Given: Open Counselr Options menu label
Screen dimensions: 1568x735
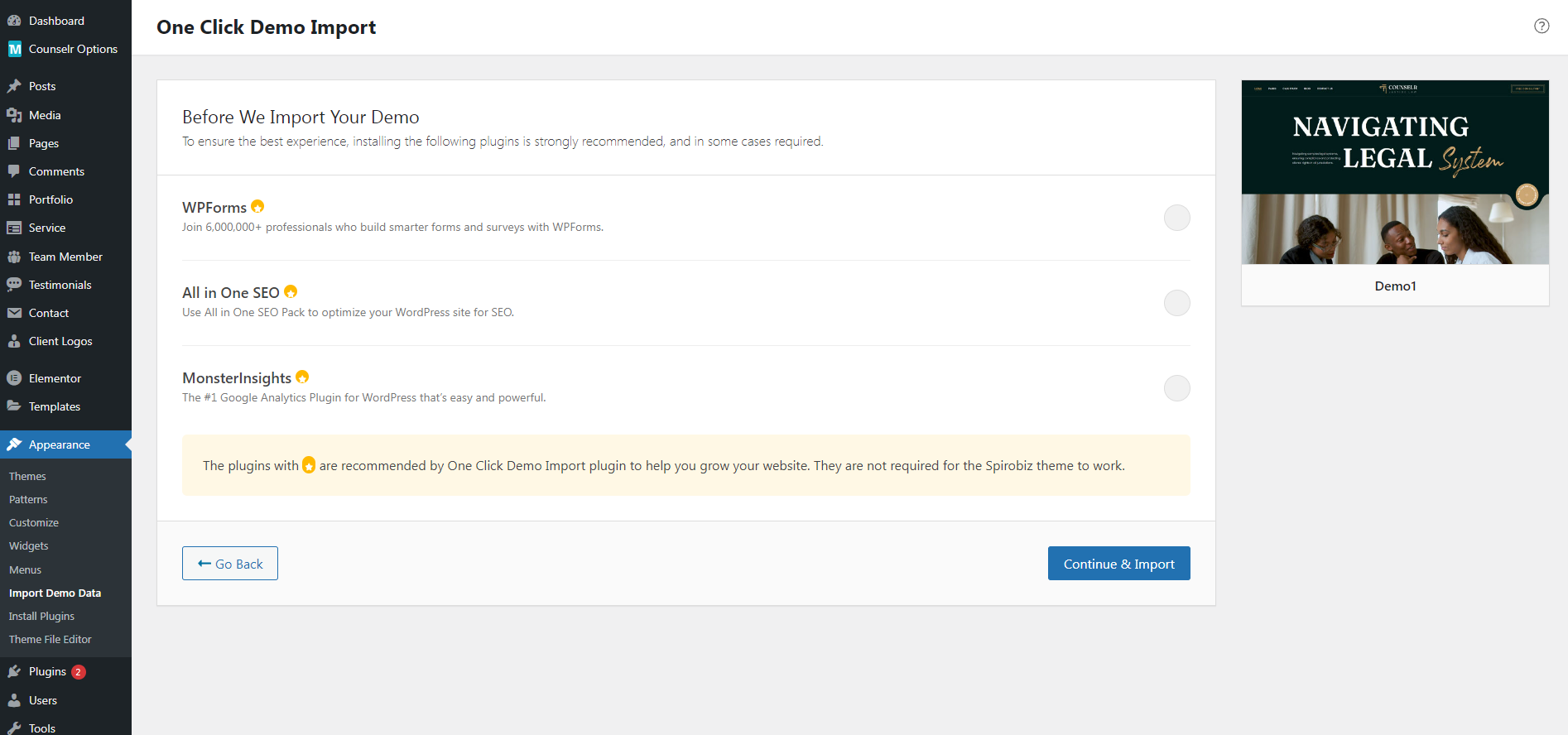Looking at the screenshot, I should pyautogui.click(x=73, y=49).
